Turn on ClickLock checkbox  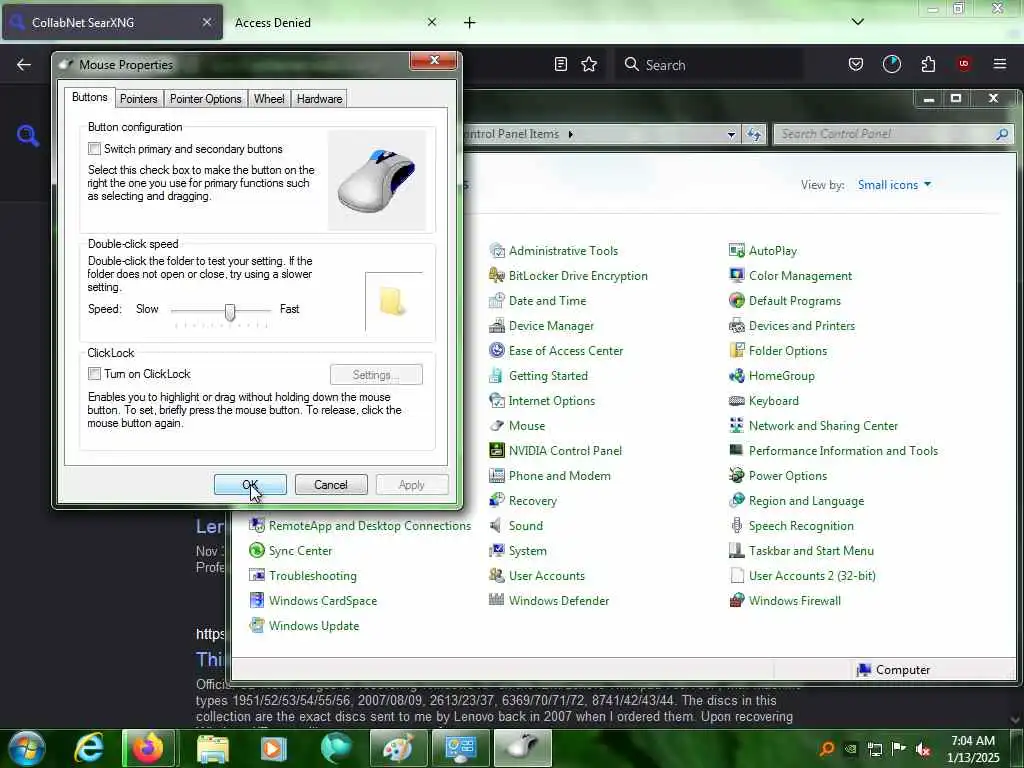point(95,374)
